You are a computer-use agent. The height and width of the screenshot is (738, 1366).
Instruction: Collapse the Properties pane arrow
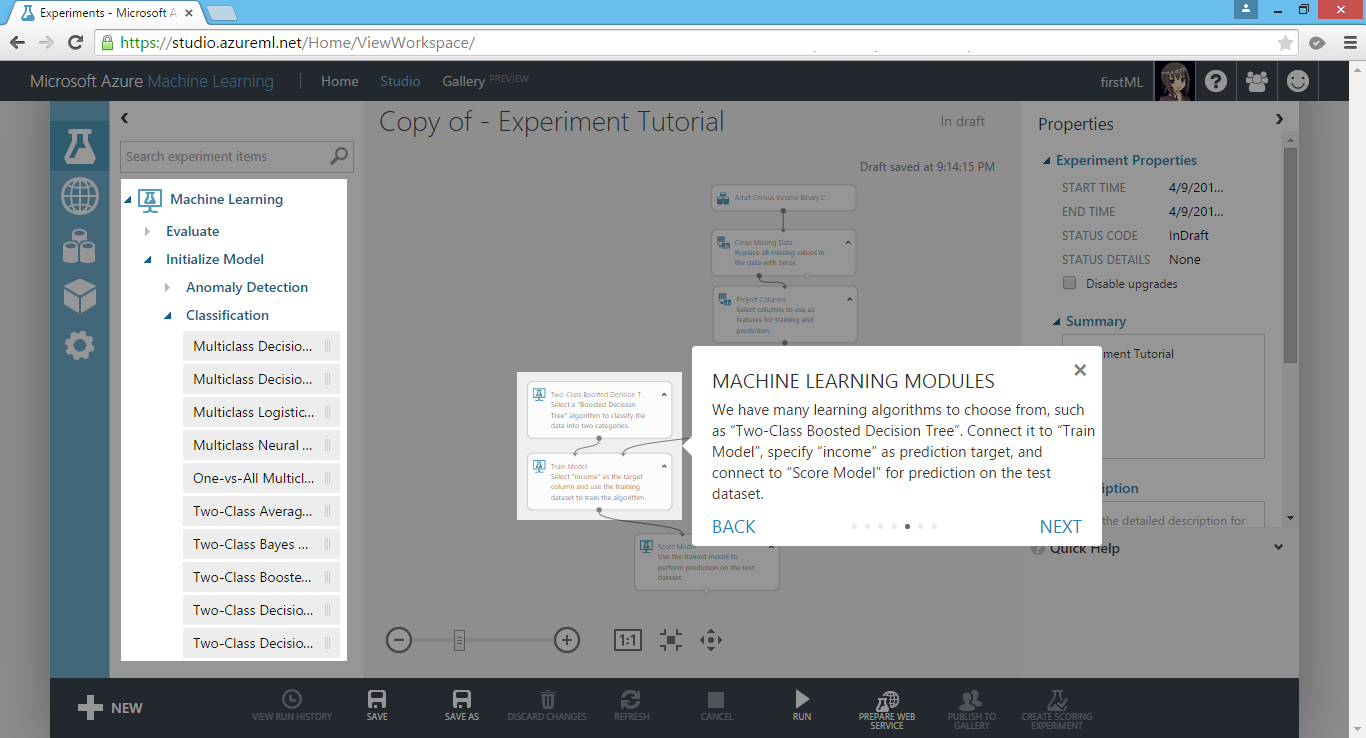click(x=1279, y=119)
